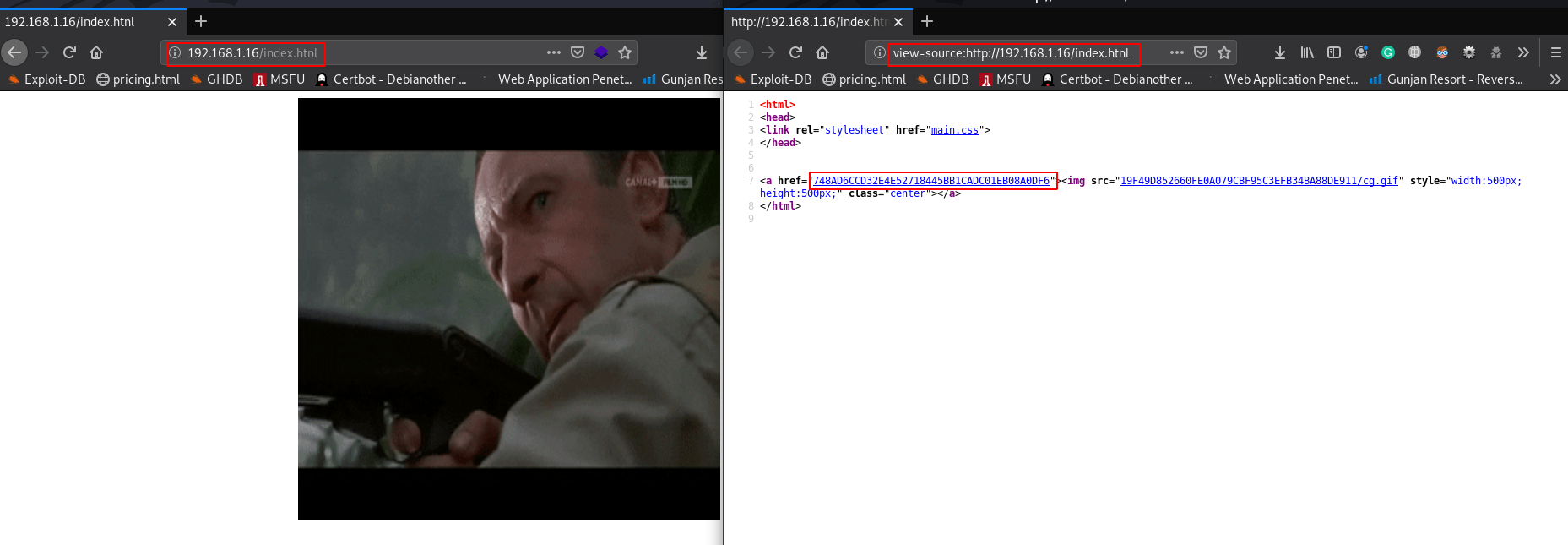
Task: Open GHDB bookmark in view-source window
Action: pos(943,79)
